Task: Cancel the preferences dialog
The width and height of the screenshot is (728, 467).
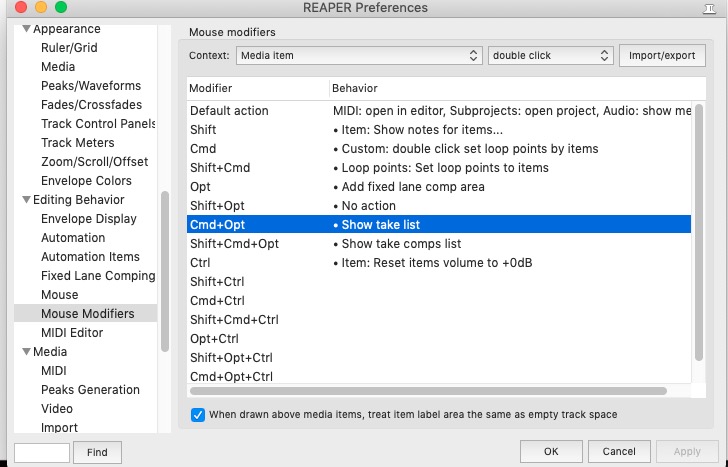Action: pyautogui.click(x=618, y=452)
